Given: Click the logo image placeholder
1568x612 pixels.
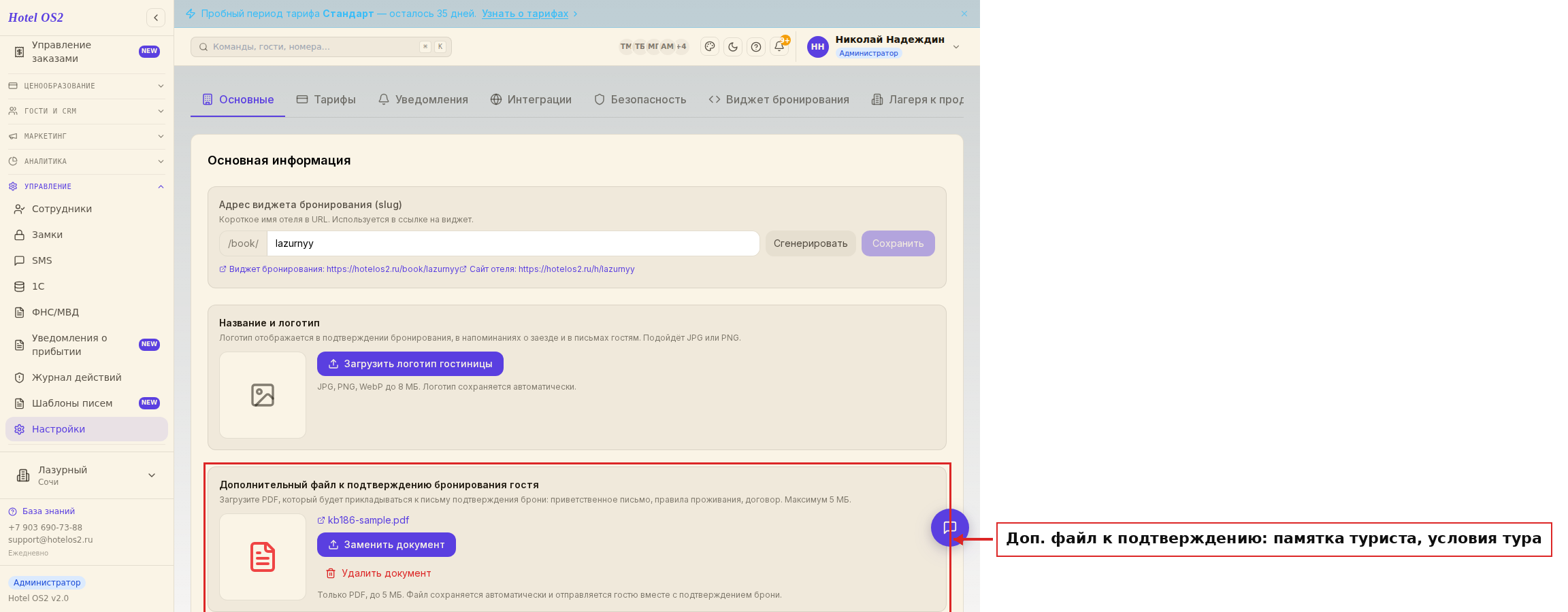Looking at the screenshot, I should [263, 395].
